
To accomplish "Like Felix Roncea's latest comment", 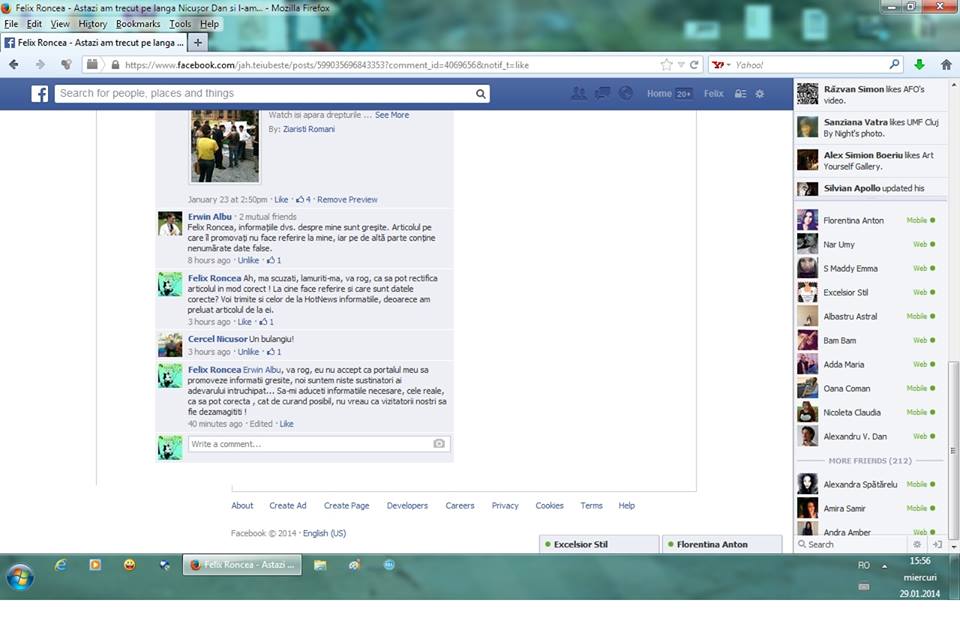I will tap(286, 424).
